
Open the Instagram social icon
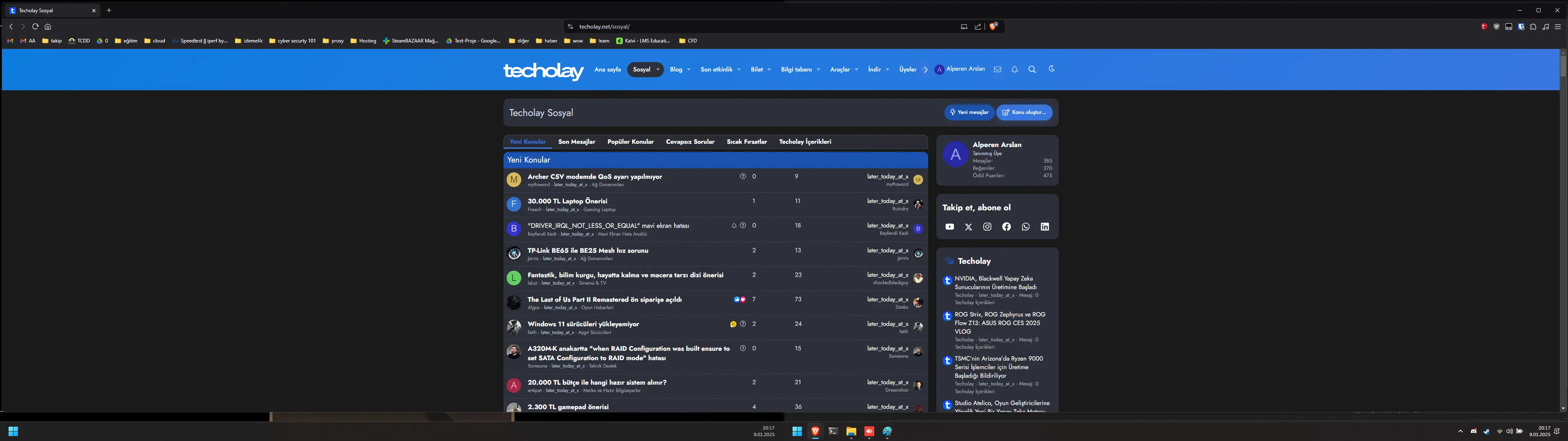click(987, 227)
